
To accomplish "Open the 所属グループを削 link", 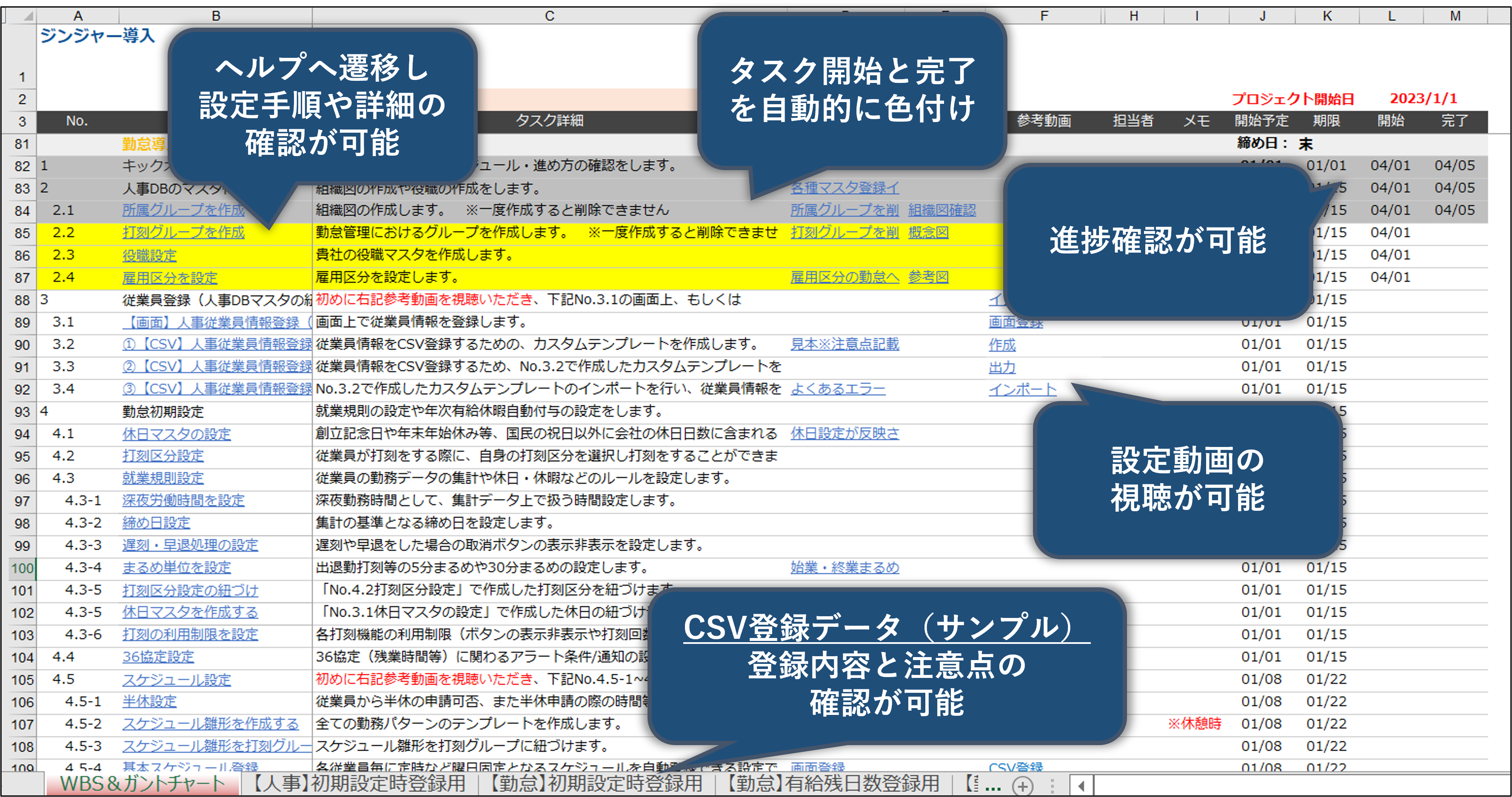I will click(x=844, y=210).
